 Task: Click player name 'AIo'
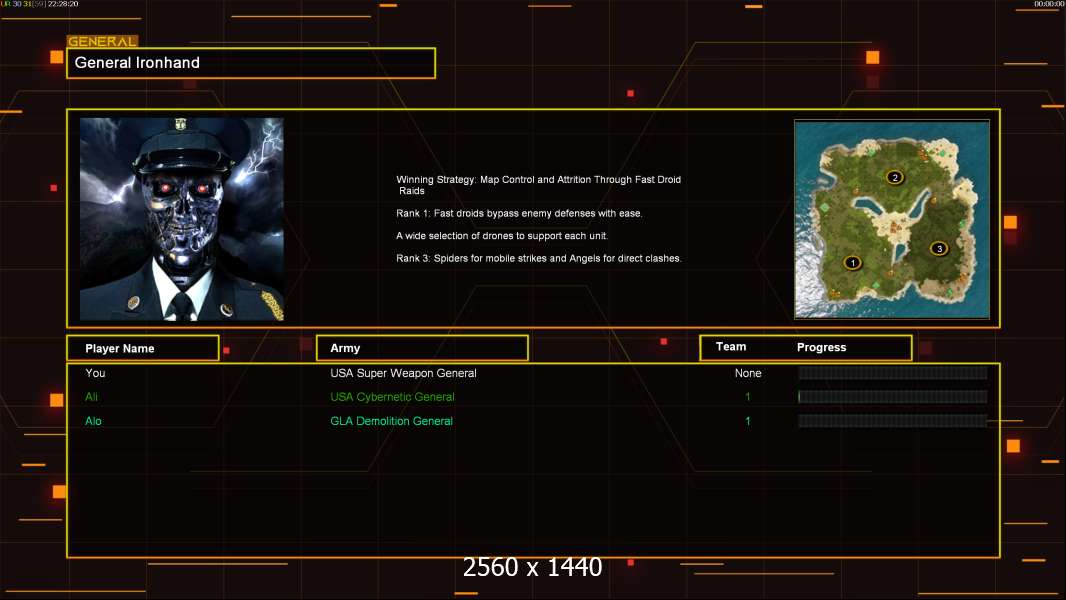[x=93, y=421]
